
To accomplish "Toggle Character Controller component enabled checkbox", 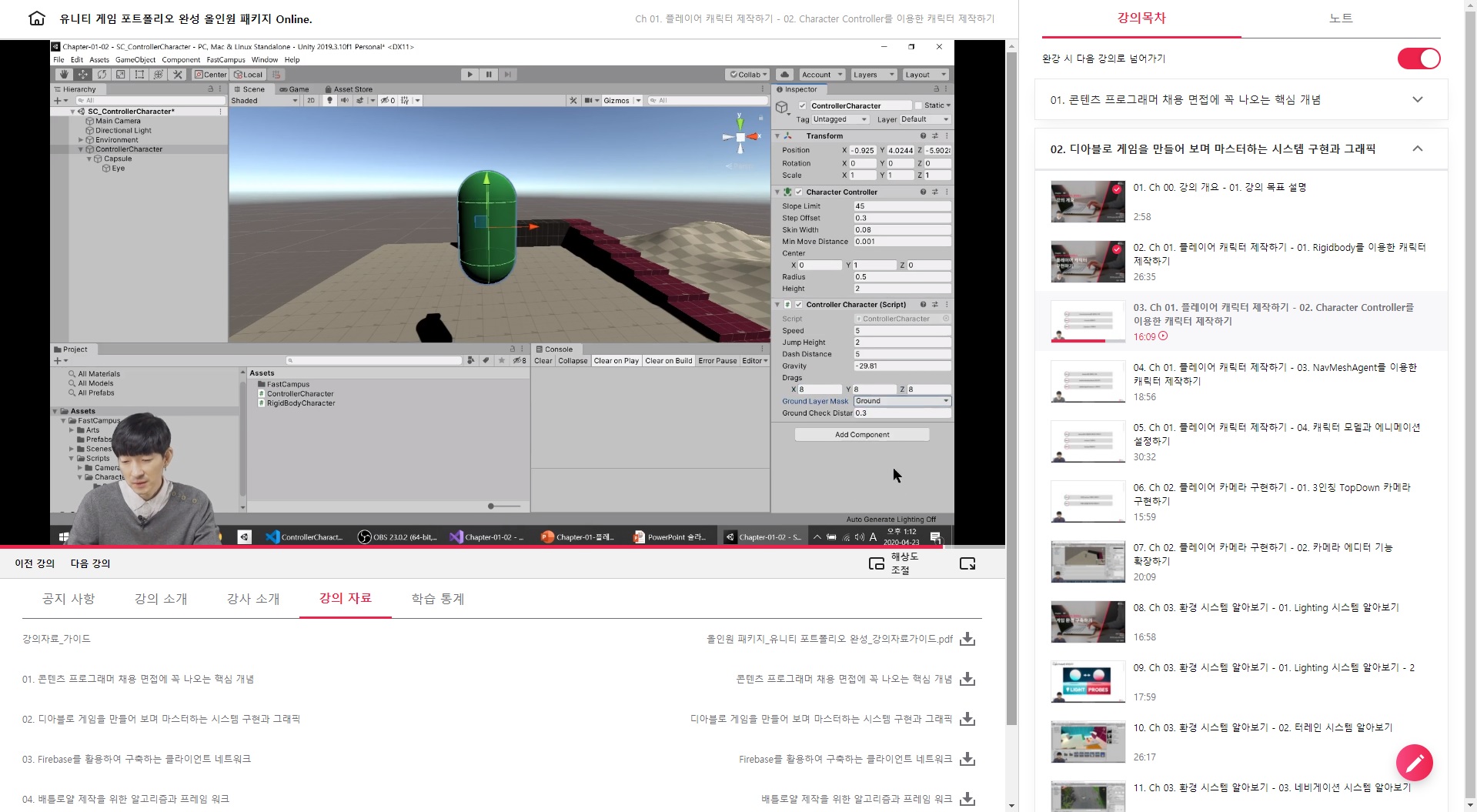I will pyautogui.click(x=799, y=192).
